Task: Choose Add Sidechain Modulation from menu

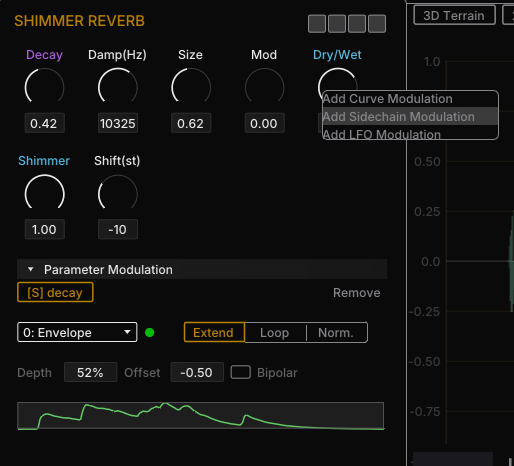Action: coord(410,117)
